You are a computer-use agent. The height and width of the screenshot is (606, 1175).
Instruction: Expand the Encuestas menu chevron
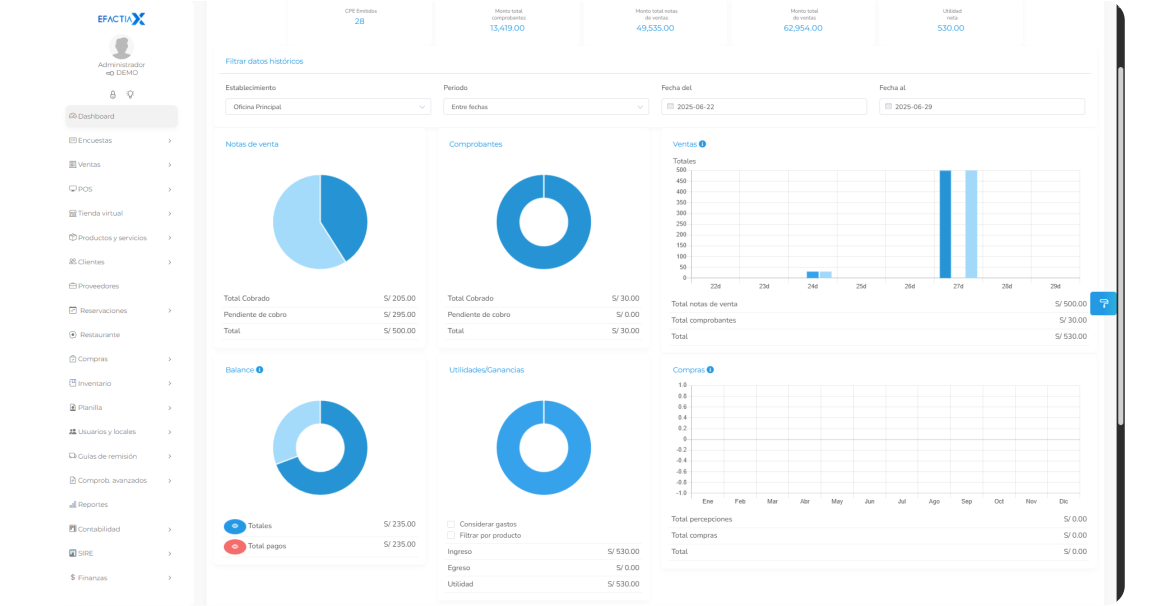pyautogui.click(x=170, y=140)
